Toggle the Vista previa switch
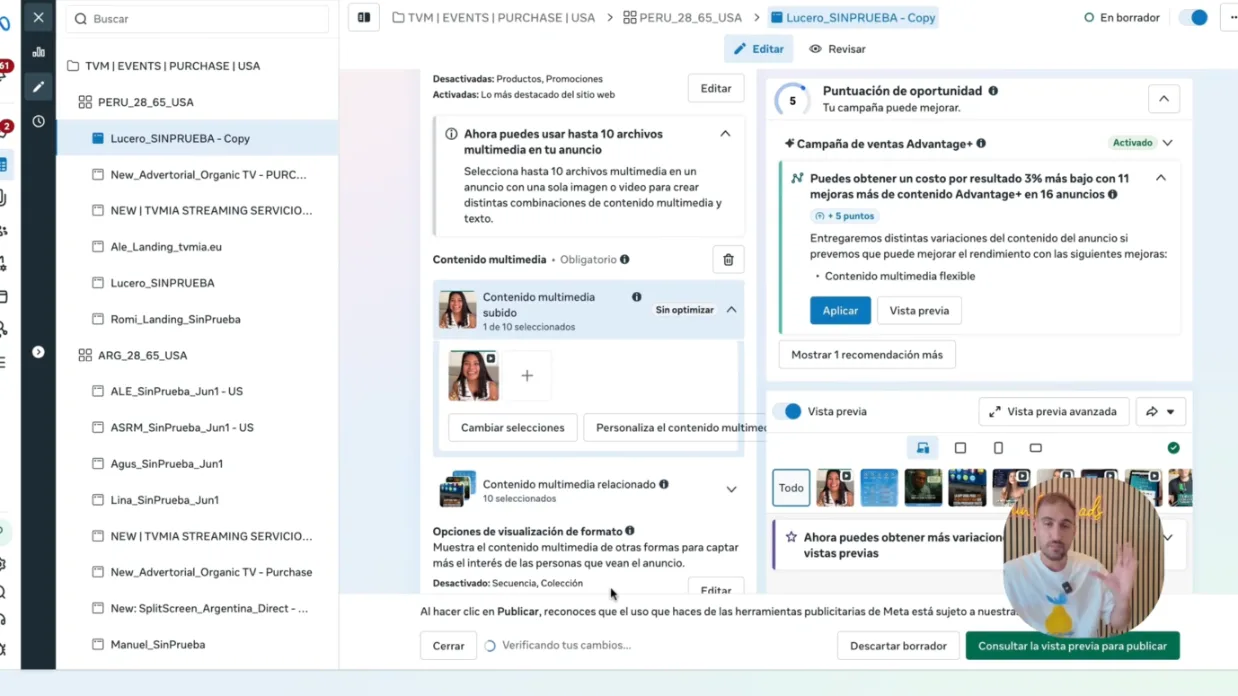The width and height of the screenshot is (1238, 696). click(788, 411)
